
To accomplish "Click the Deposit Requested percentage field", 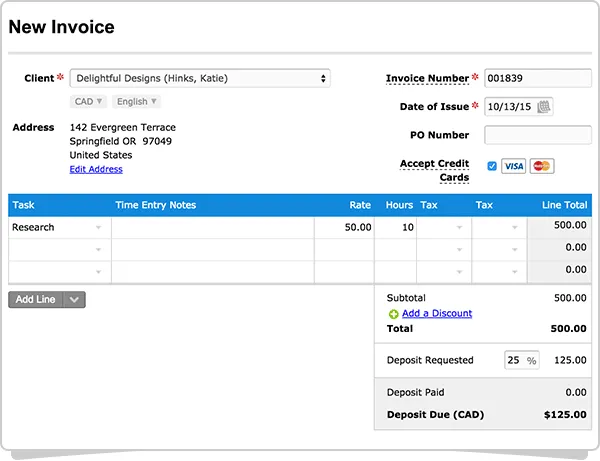I will tap(514, 360).
